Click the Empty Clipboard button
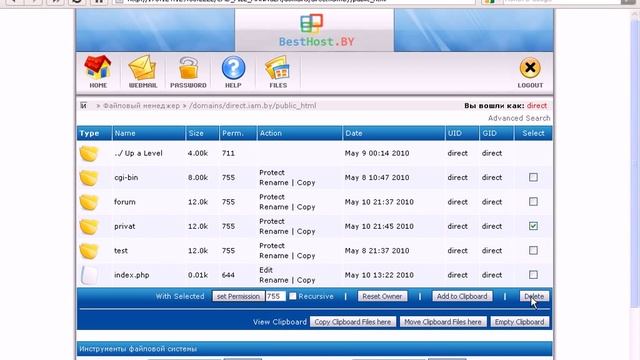The height and width of the screenshot is (360, 640). 520,322
